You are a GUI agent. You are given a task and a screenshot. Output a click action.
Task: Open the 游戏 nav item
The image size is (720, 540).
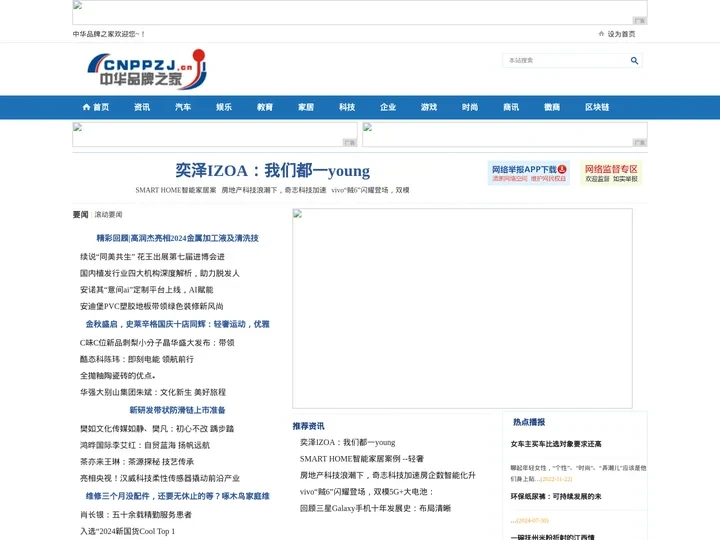coord(429,107)
